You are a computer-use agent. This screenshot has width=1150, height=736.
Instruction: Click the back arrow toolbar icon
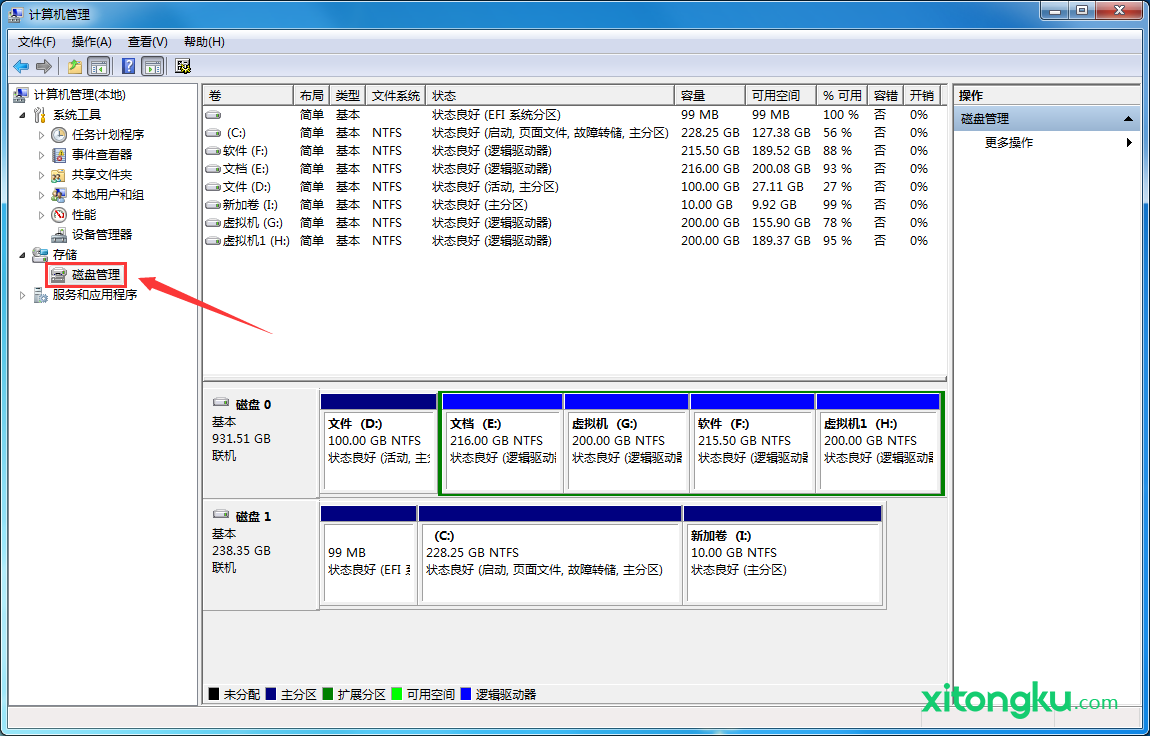(21, 66)
